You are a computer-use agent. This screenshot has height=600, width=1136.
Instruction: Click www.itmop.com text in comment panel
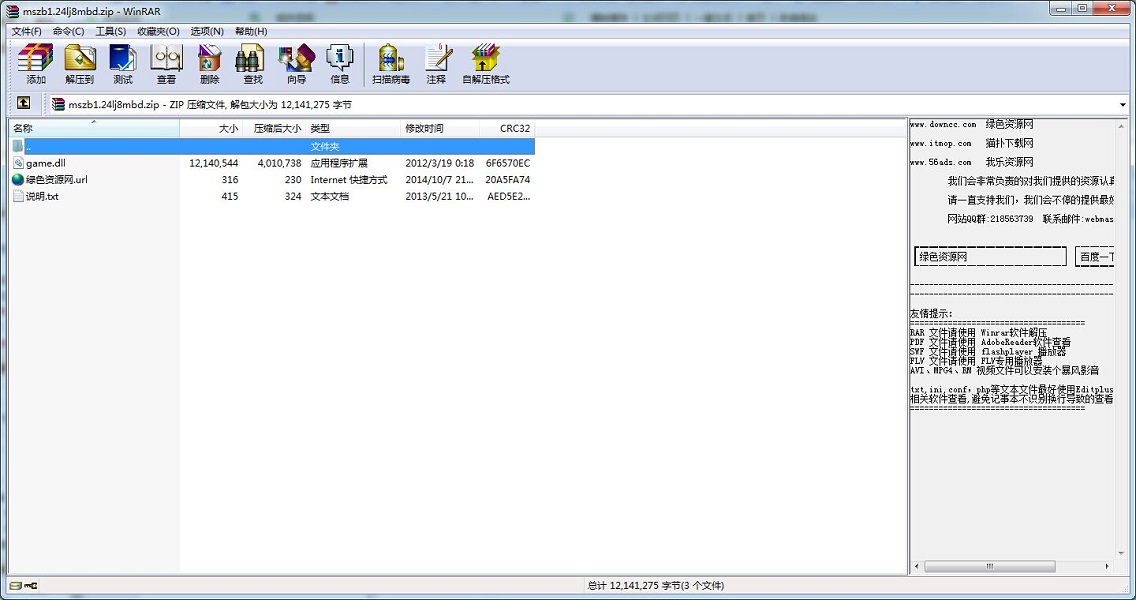[x=940, y=143]
